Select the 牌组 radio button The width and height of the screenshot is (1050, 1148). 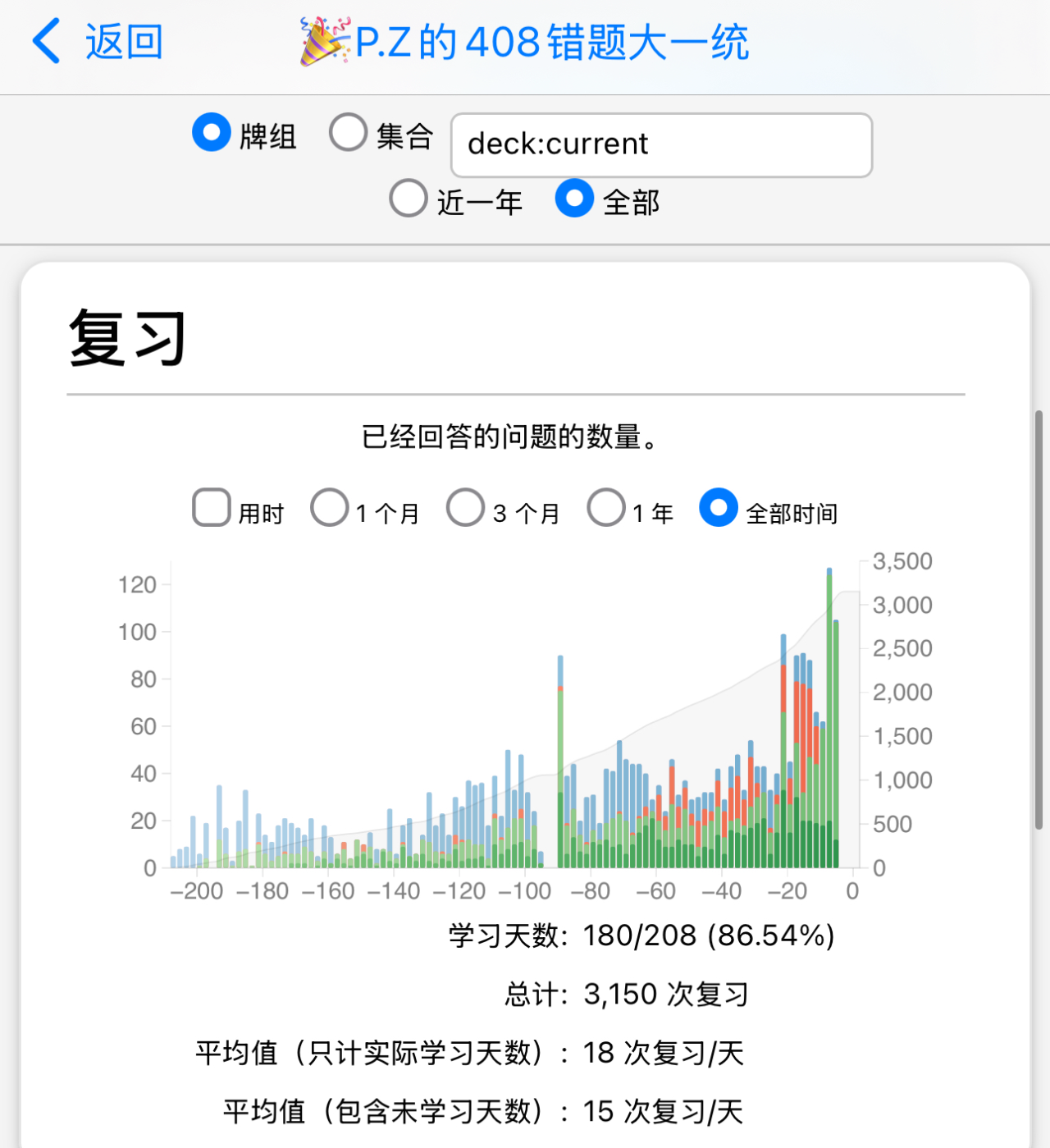(212, 133)
